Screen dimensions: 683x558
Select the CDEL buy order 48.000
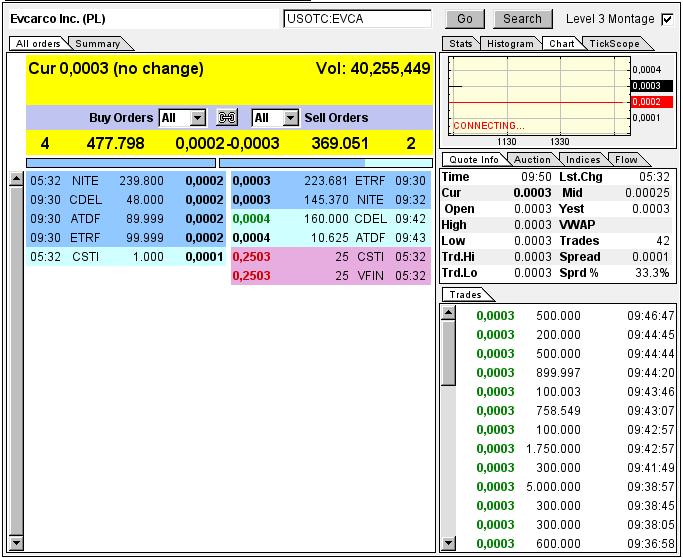pos(126,200)
